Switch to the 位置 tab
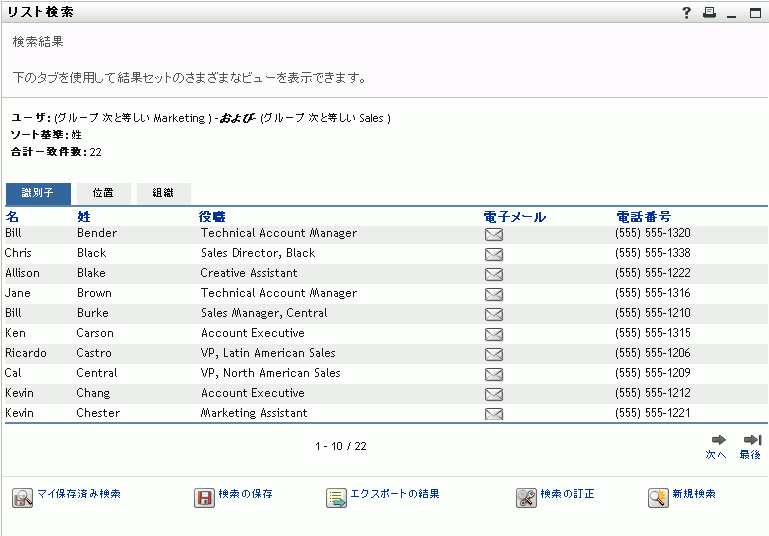The image size is (769, 536). [x=103, y=193]
